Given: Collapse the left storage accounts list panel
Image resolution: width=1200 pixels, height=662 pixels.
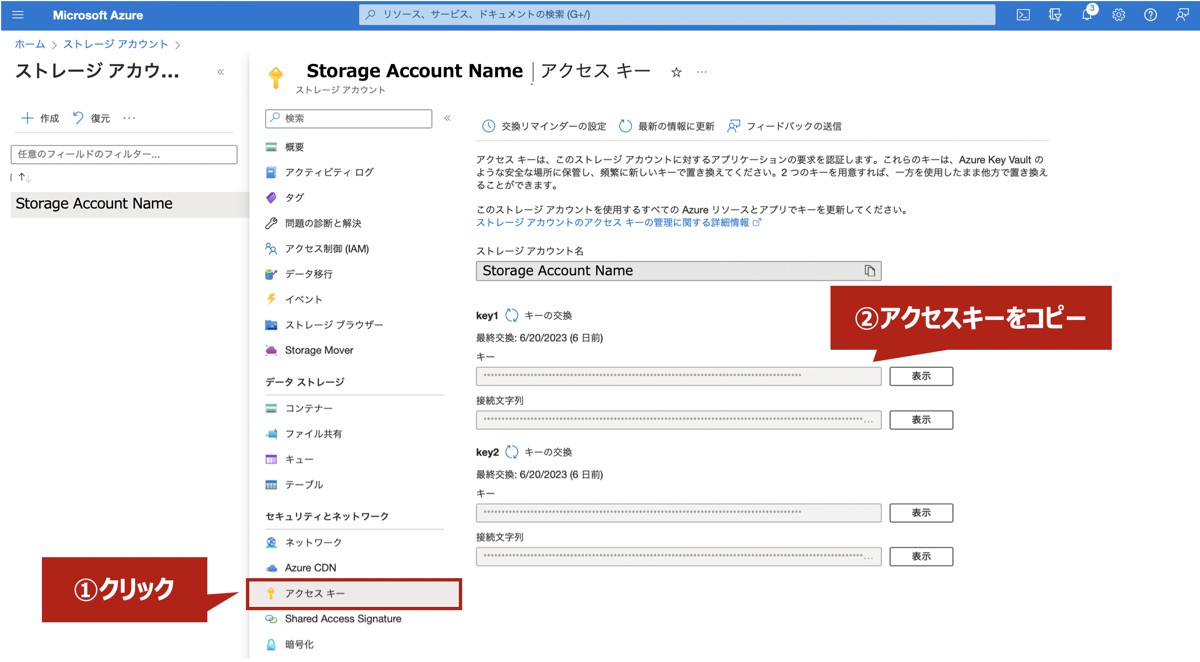Looking at the screenshot, I should pos(221,71).
